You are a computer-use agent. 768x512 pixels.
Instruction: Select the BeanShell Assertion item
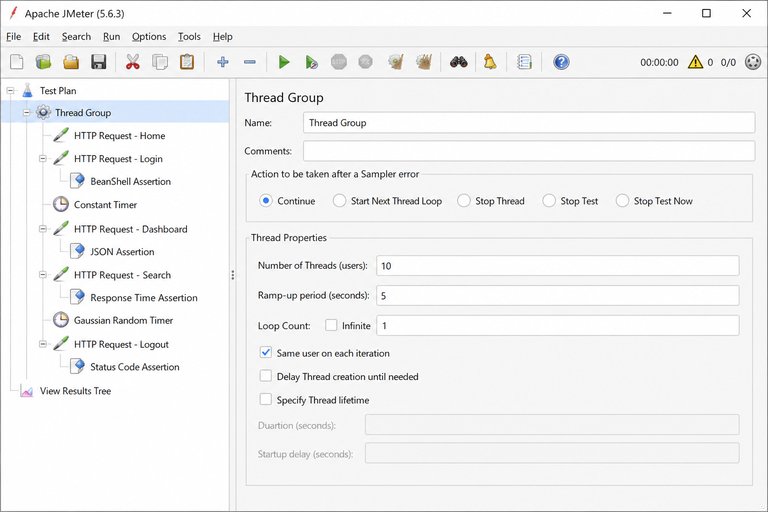pyautogui.click(x=131, y=181)
